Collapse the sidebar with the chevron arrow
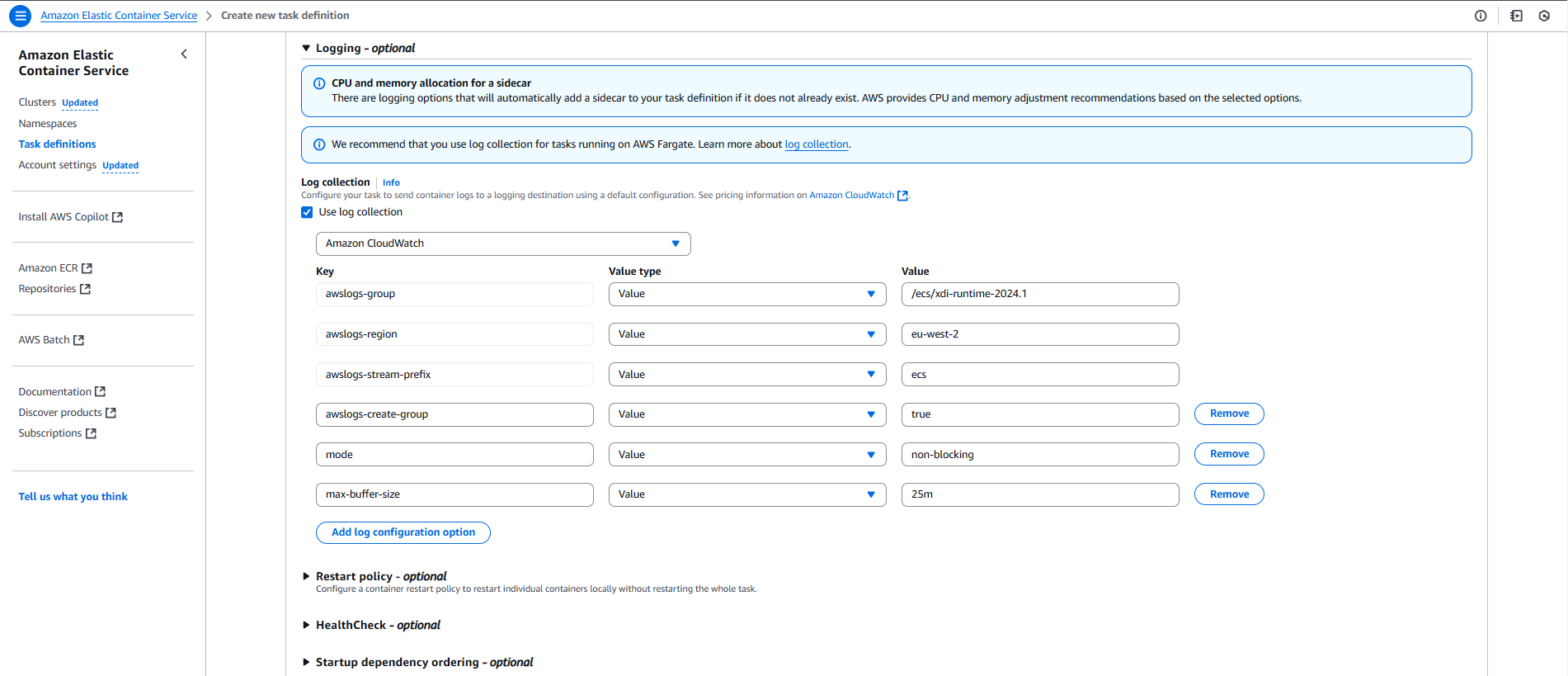The image size is (1568, 676). (184, 54)
